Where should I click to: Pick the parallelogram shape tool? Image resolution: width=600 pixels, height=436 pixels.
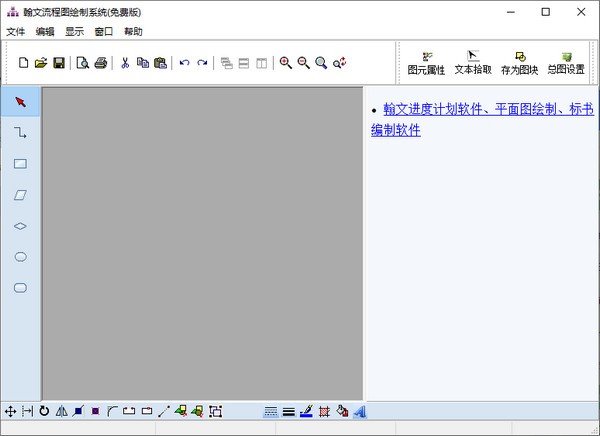click(20, 195)
